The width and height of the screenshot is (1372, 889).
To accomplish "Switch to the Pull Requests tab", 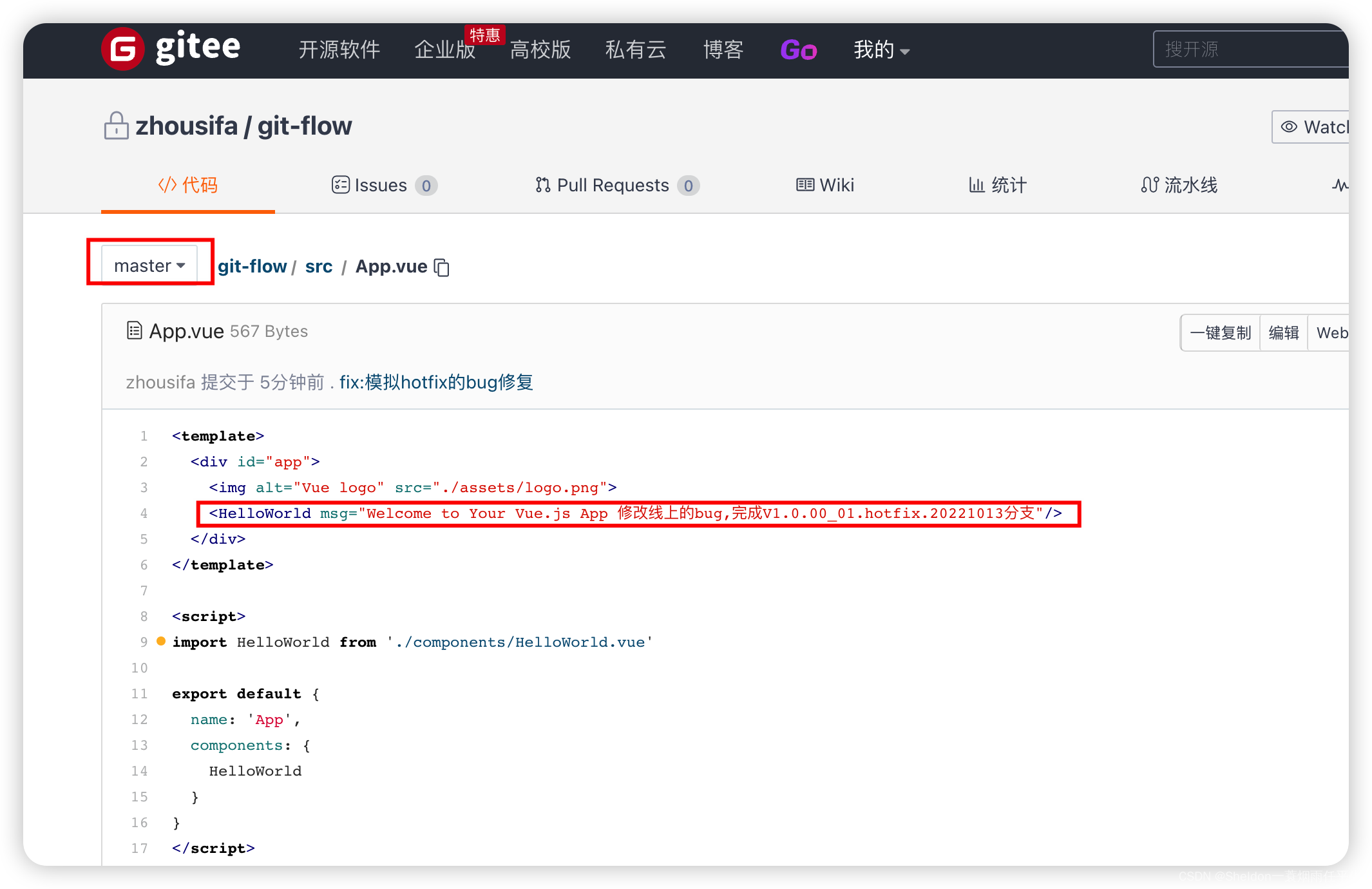I will pyautogui.click(x=617, y=186).
